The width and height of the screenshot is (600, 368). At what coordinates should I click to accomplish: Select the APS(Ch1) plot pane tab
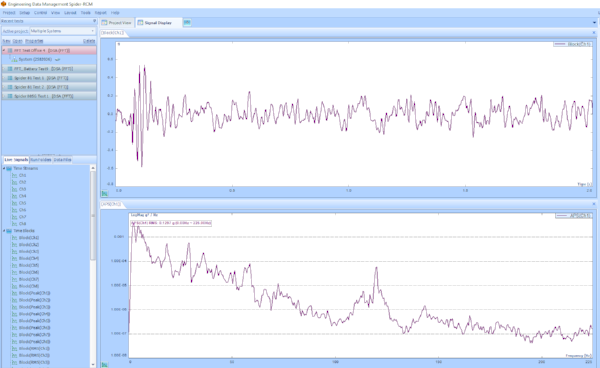111,204
